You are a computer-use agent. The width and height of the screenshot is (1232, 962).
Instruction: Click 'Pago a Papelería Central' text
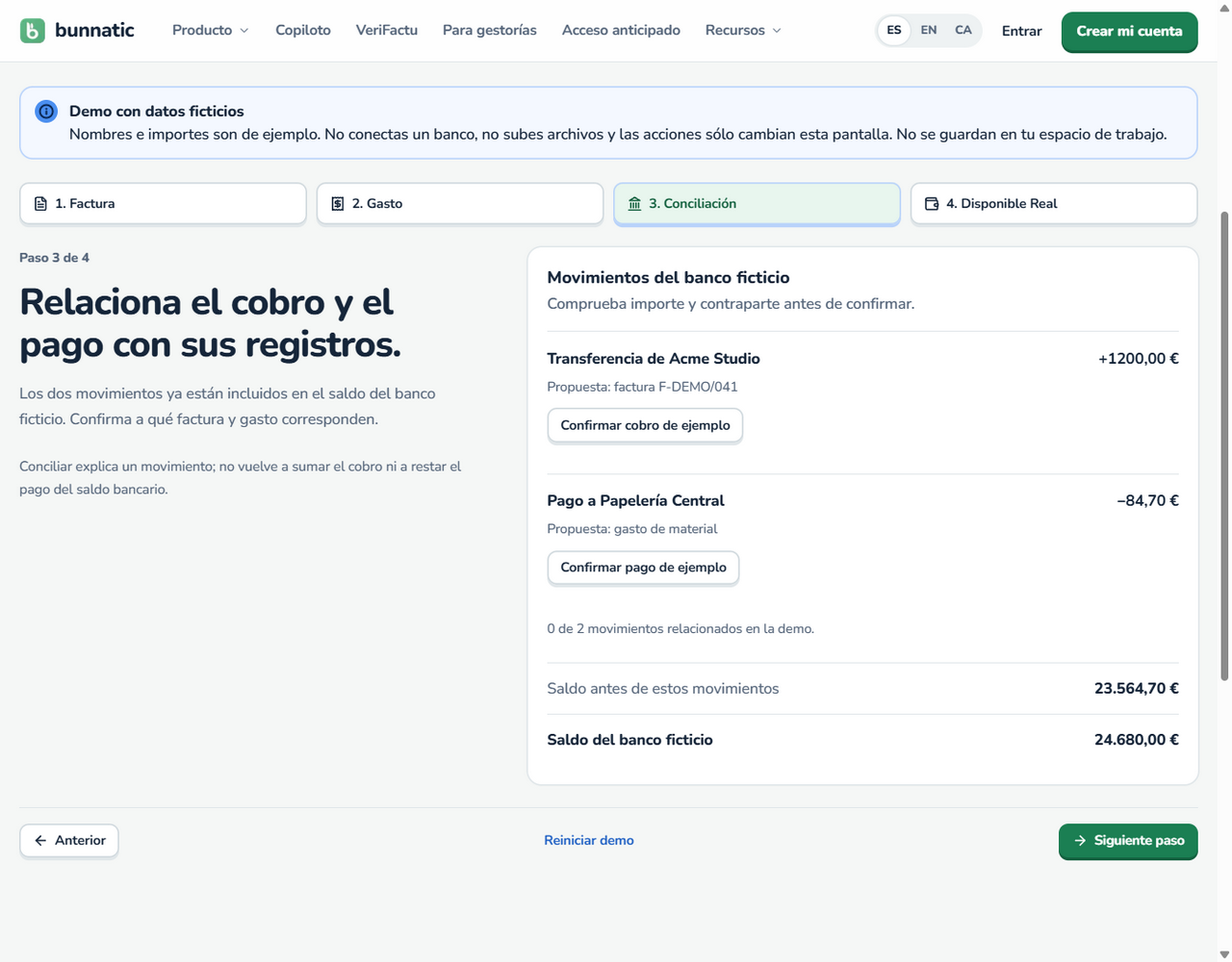(635, 501)
